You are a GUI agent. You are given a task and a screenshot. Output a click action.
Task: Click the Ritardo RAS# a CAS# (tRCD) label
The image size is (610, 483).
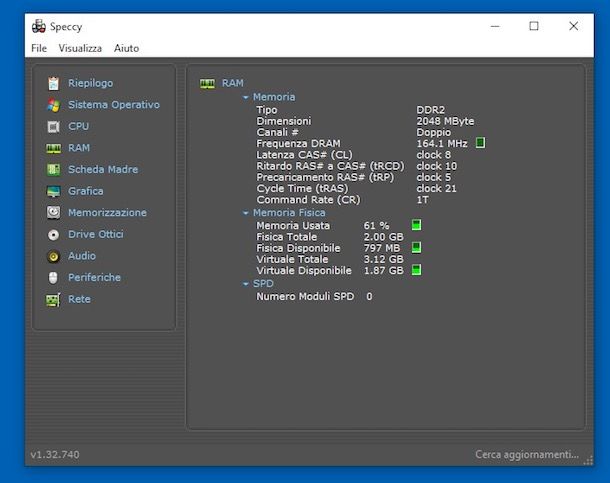(x=330, y=166)
